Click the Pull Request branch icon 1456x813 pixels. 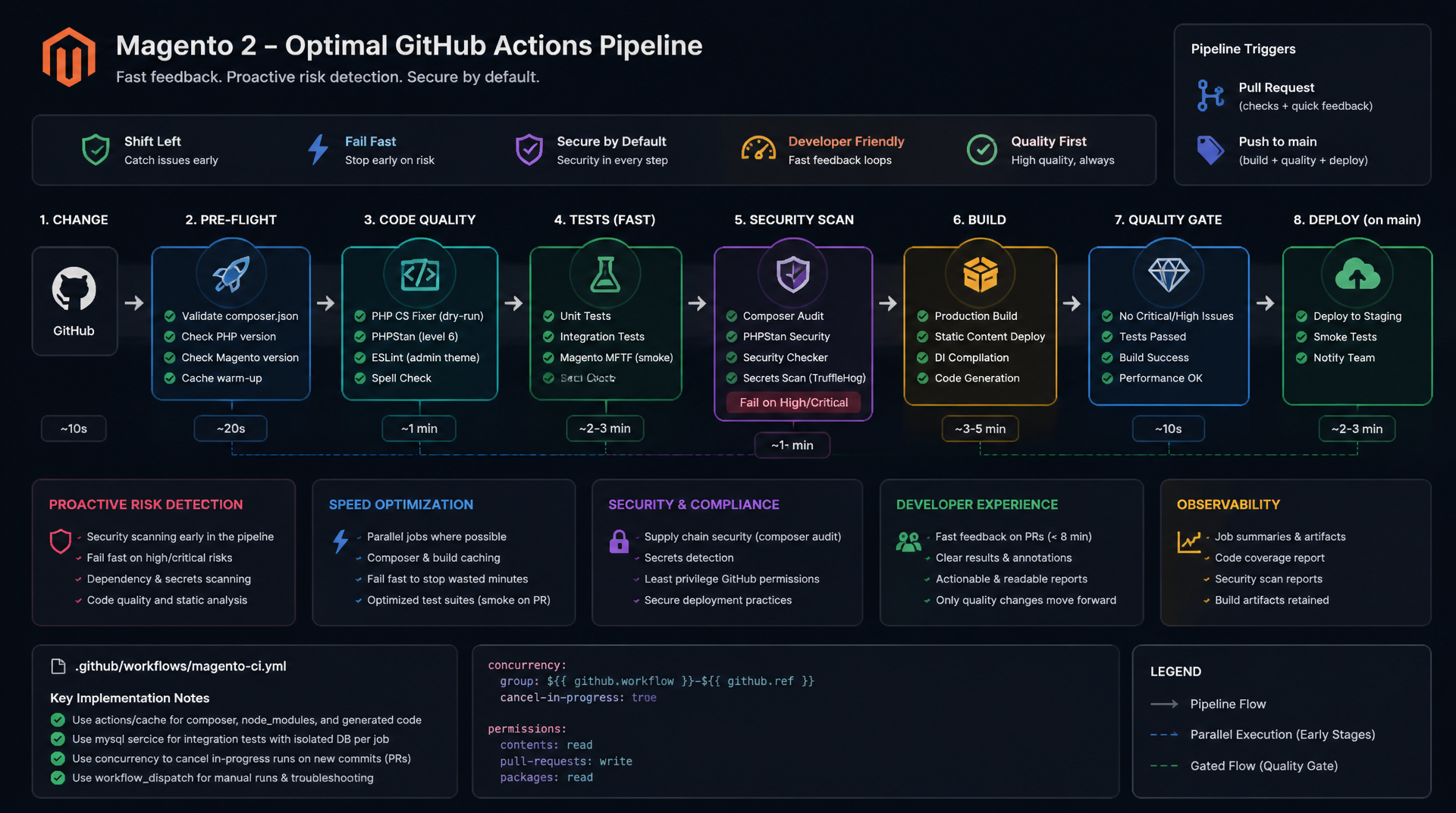tap(1210, 96)
